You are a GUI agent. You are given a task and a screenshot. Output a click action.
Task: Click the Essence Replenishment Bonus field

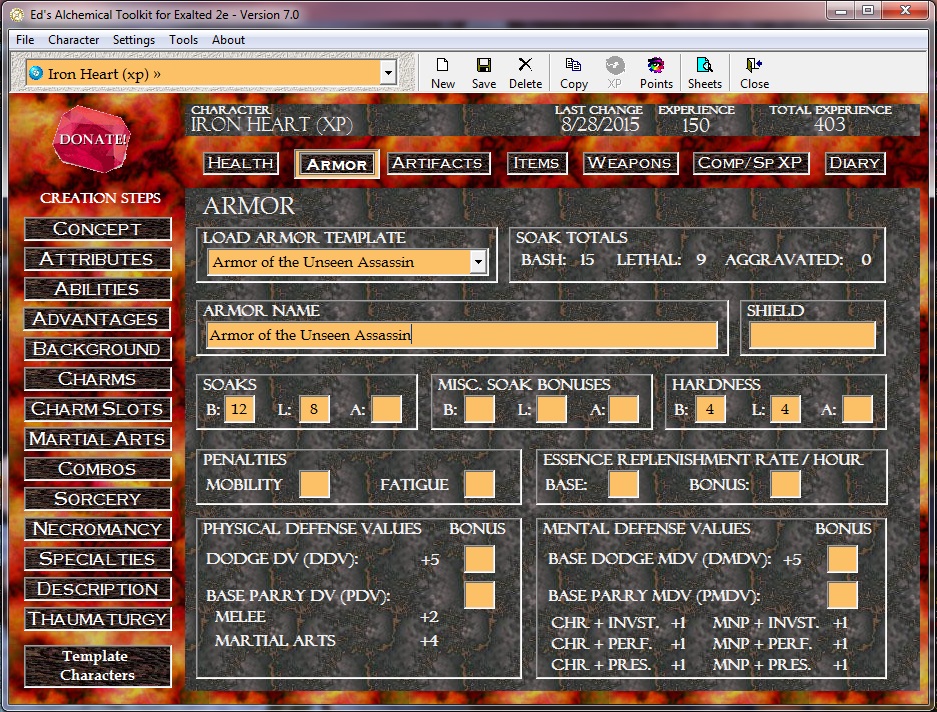click(x=785, y=484)
